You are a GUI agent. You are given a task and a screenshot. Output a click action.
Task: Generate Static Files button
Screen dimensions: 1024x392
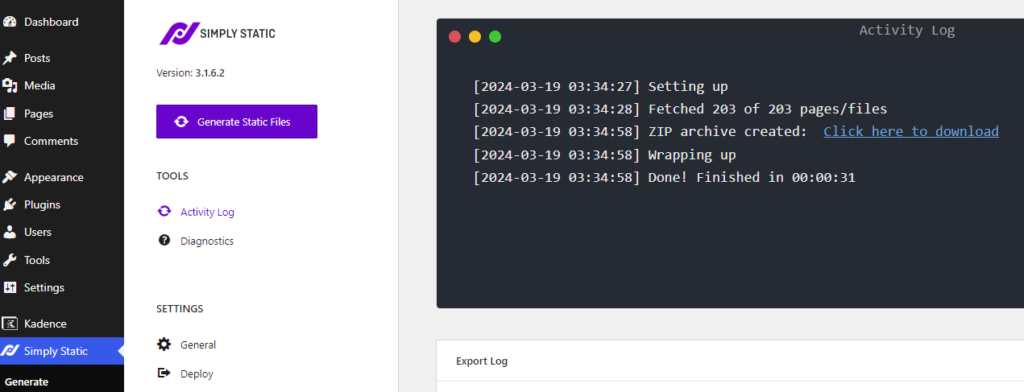coord(236,122)
